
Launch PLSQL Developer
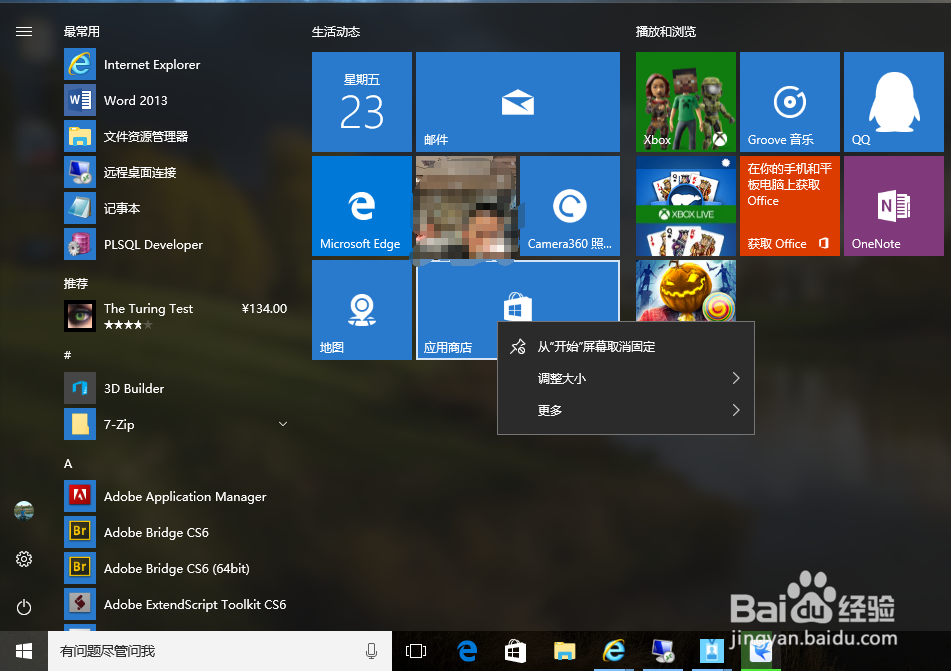pos(175,244)
